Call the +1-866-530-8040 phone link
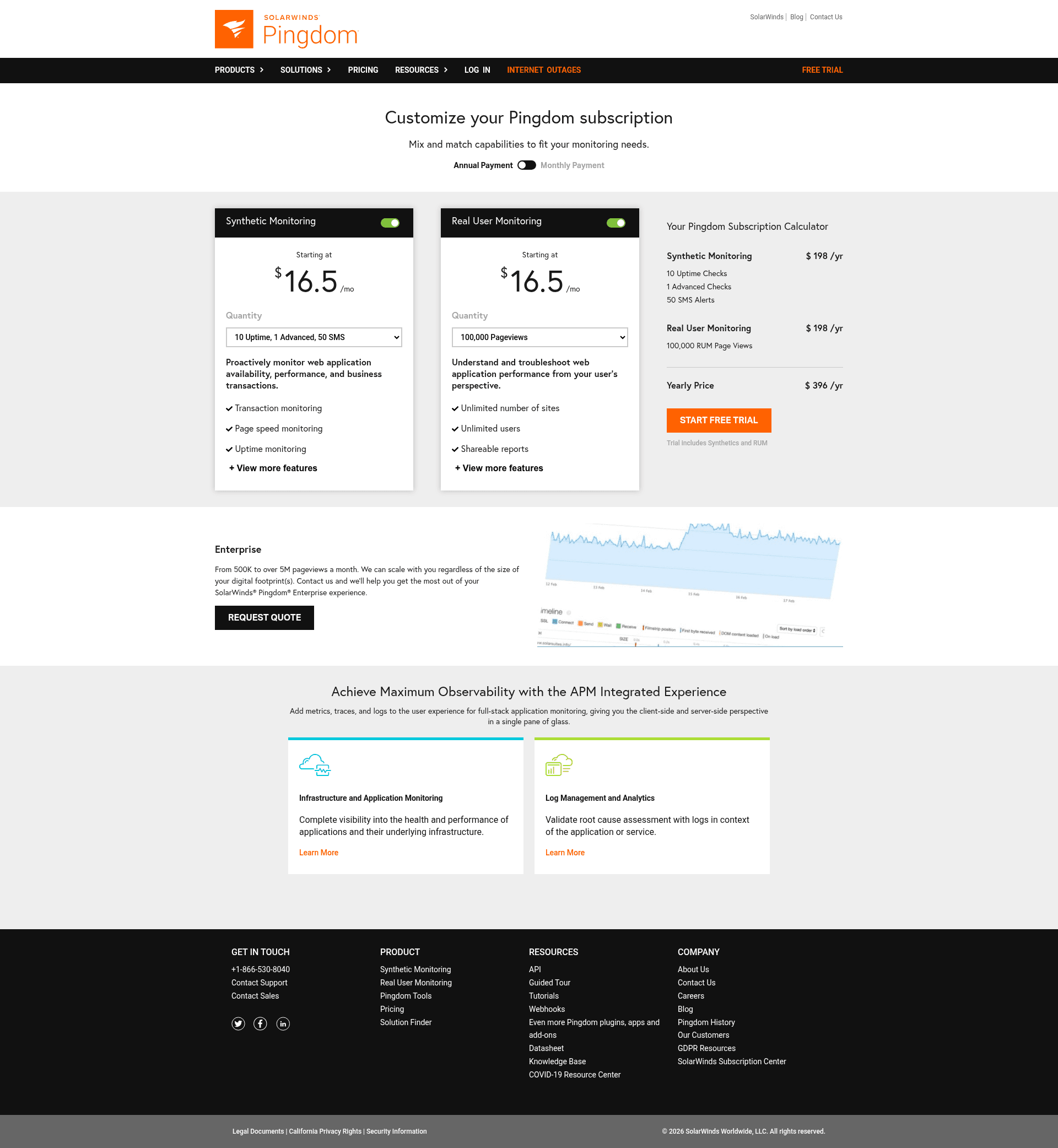Image resolution: width=1058 pixels, height=1148 pixels. click(x=261, y=969)
